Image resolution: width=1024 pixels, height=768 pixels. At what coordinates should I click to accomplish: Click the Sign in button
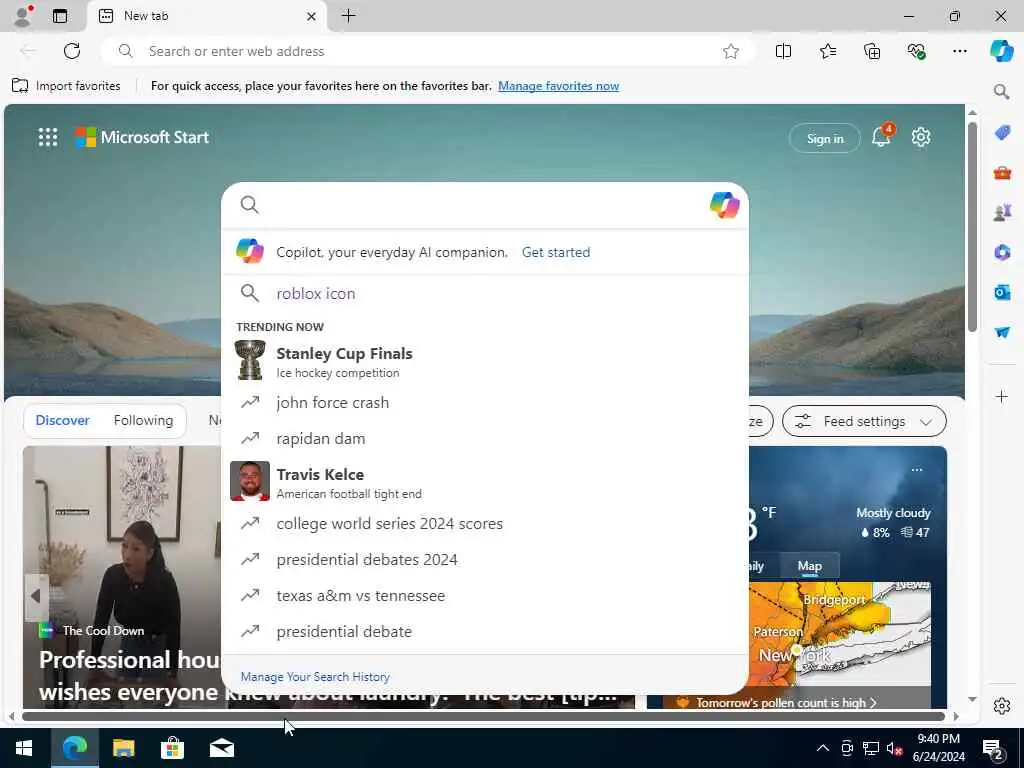tap(825, 138)
